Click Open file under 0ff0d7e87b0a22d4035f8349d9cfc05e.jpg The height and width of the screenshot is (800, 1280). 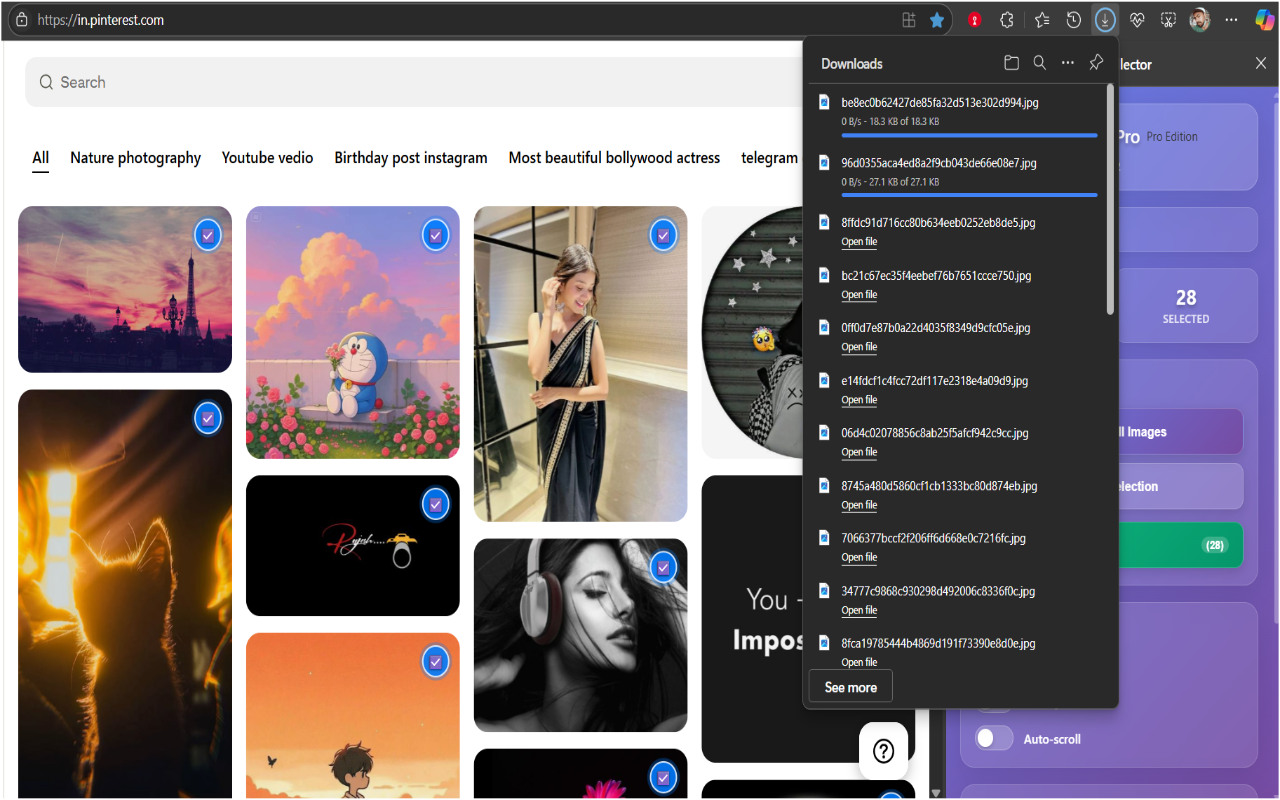859,347
